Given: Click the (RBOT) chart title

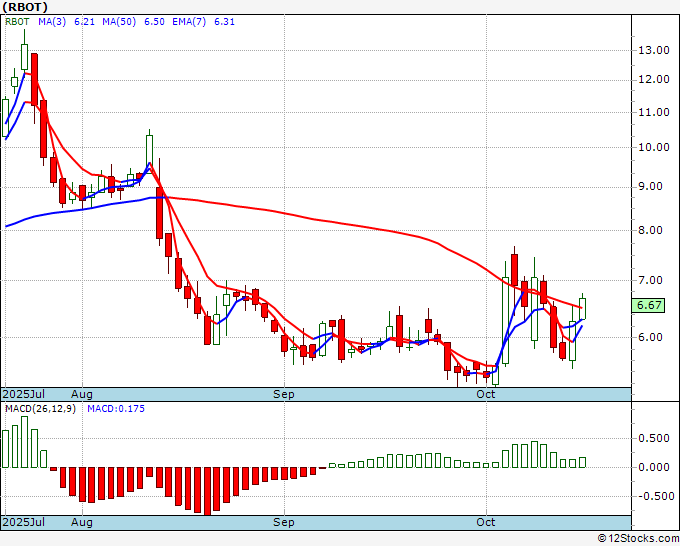Looking at the screenshot, I should tap(25, 7).
